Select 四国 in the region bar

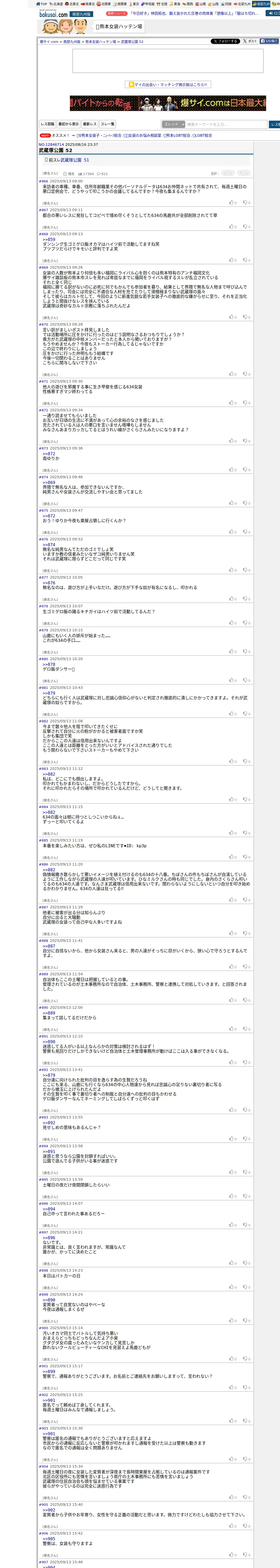[226, 4]
